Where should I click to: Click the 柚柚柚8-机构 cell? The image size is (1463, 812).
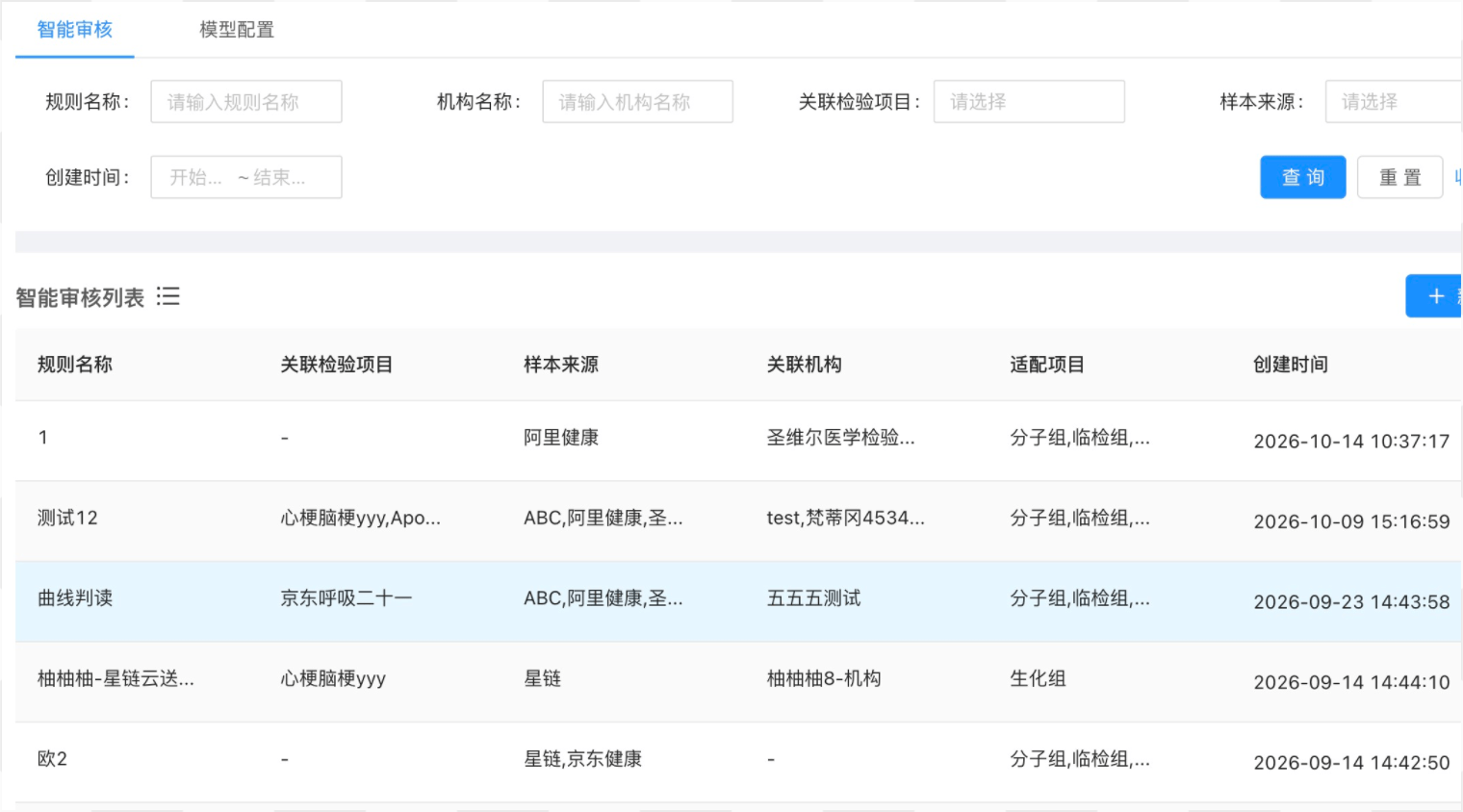[x=824, y=679]
